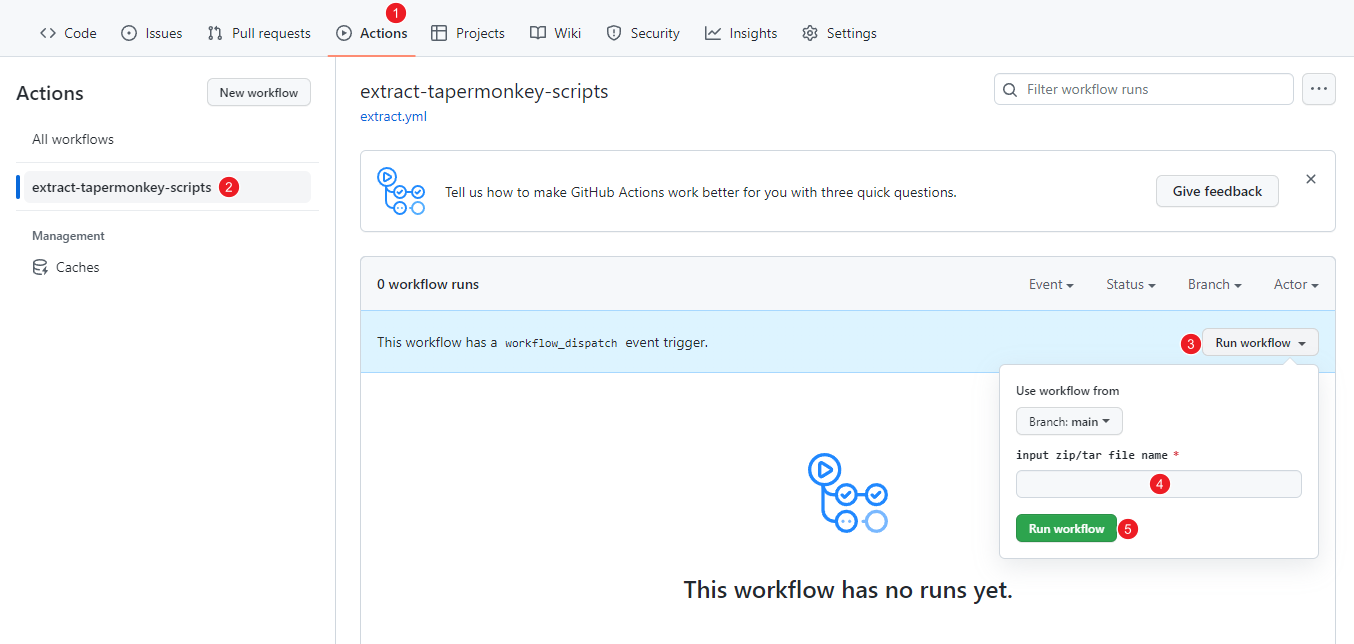Dismiss the feedback banner
Image resolution: width=1354 pixels, height=644 pixels.
(x=1311, y=179)
